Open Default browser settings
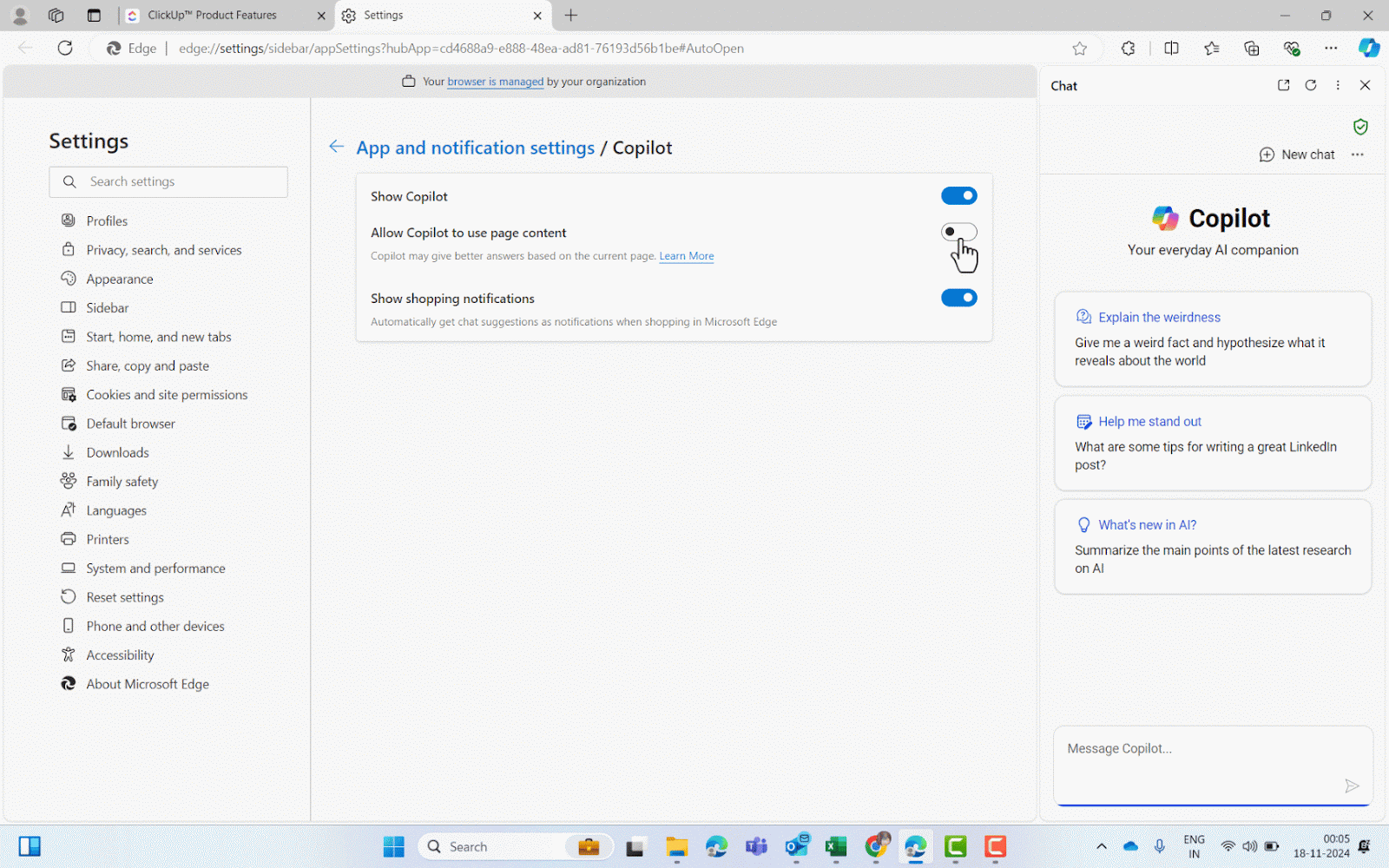Image resolution: width=1389 pixels, height=868 pixels. tap(130, 424)
